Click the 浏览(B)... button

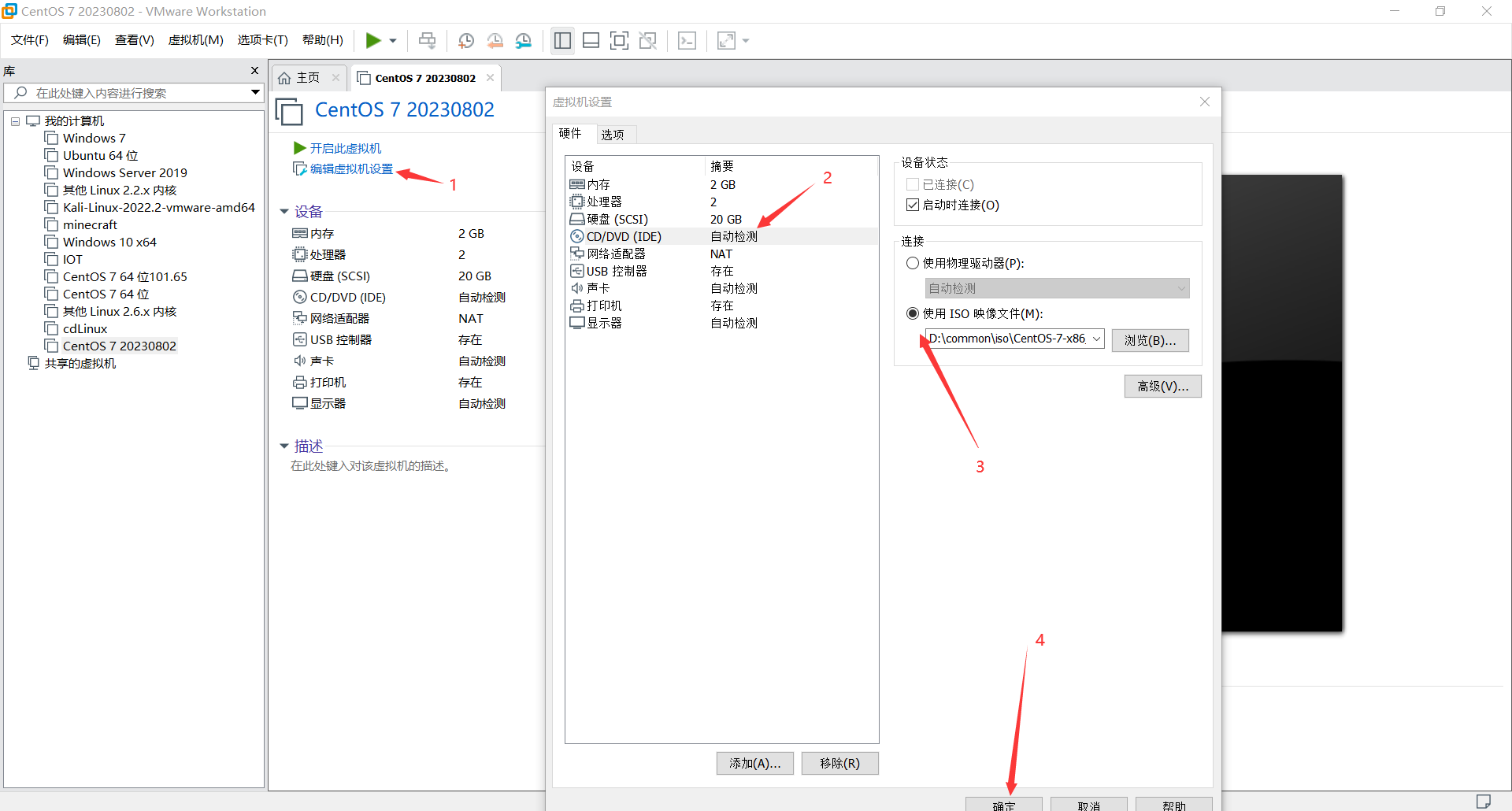(1150, 340)
